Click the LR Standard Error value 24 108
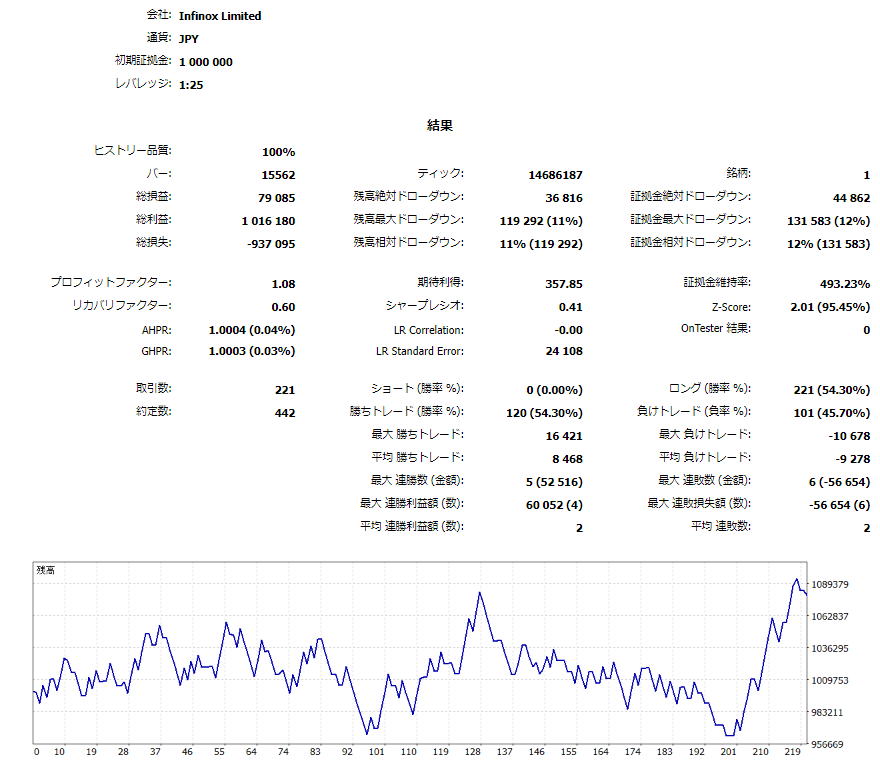 tap(564, 351)
